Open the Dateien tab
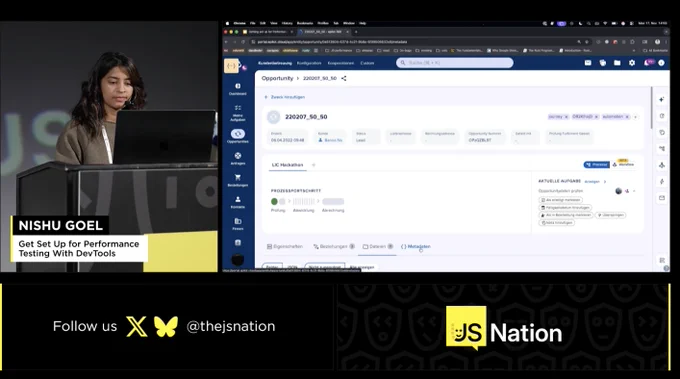Screen dimensions: 680x379 click(378, 246)
